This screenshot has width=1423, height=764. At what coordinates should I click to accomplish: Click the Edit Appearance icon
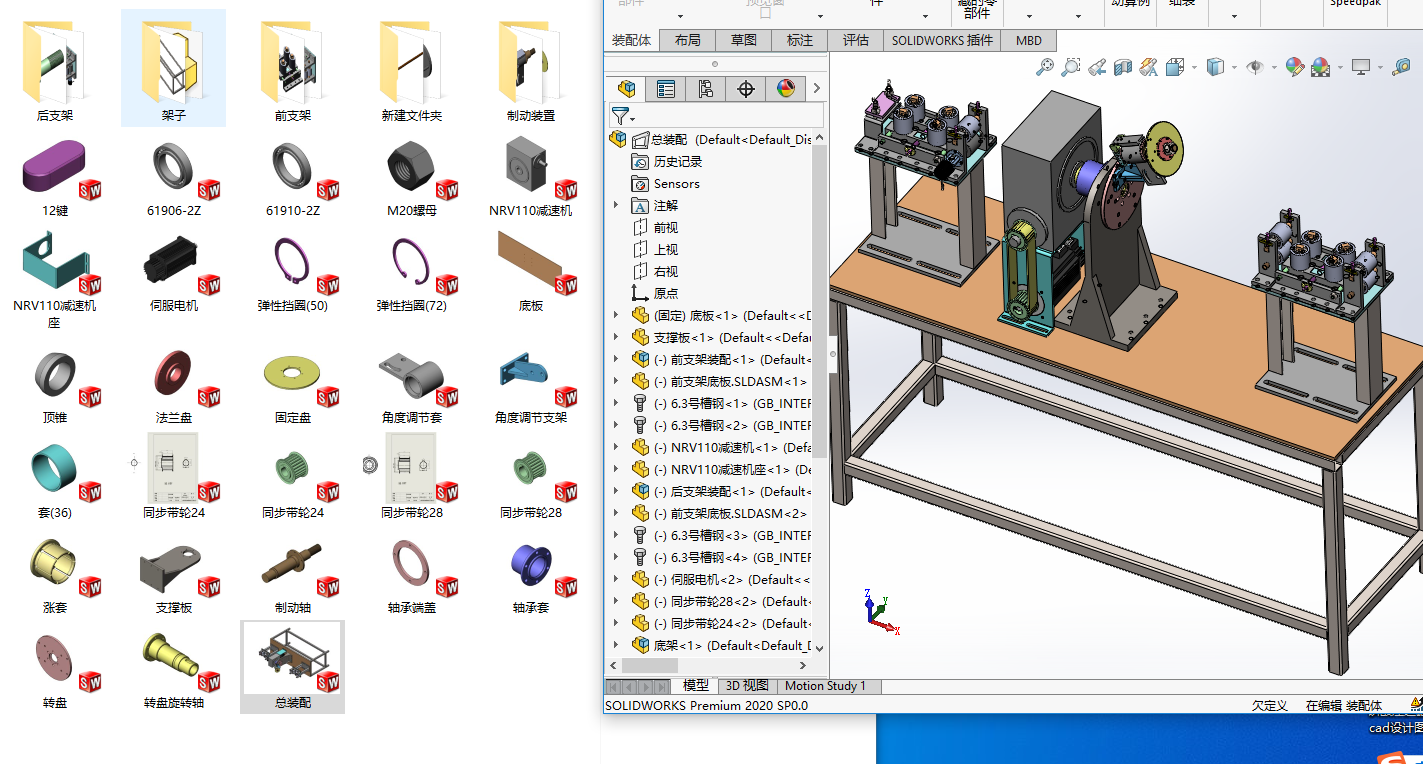[x=1294, y=67]
